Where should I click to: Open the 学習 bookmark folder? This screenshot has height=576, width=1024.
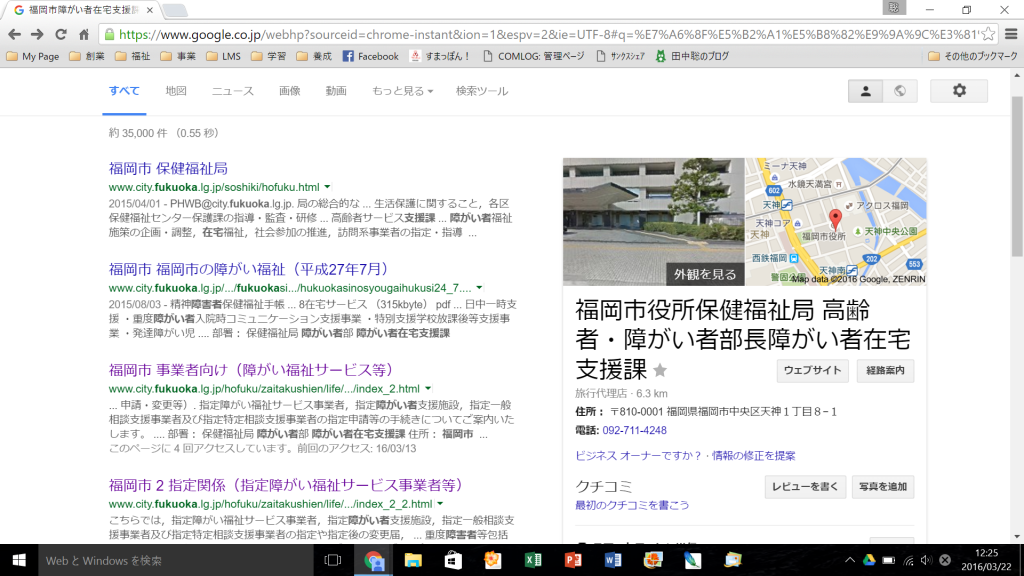[x=268, y=57]
